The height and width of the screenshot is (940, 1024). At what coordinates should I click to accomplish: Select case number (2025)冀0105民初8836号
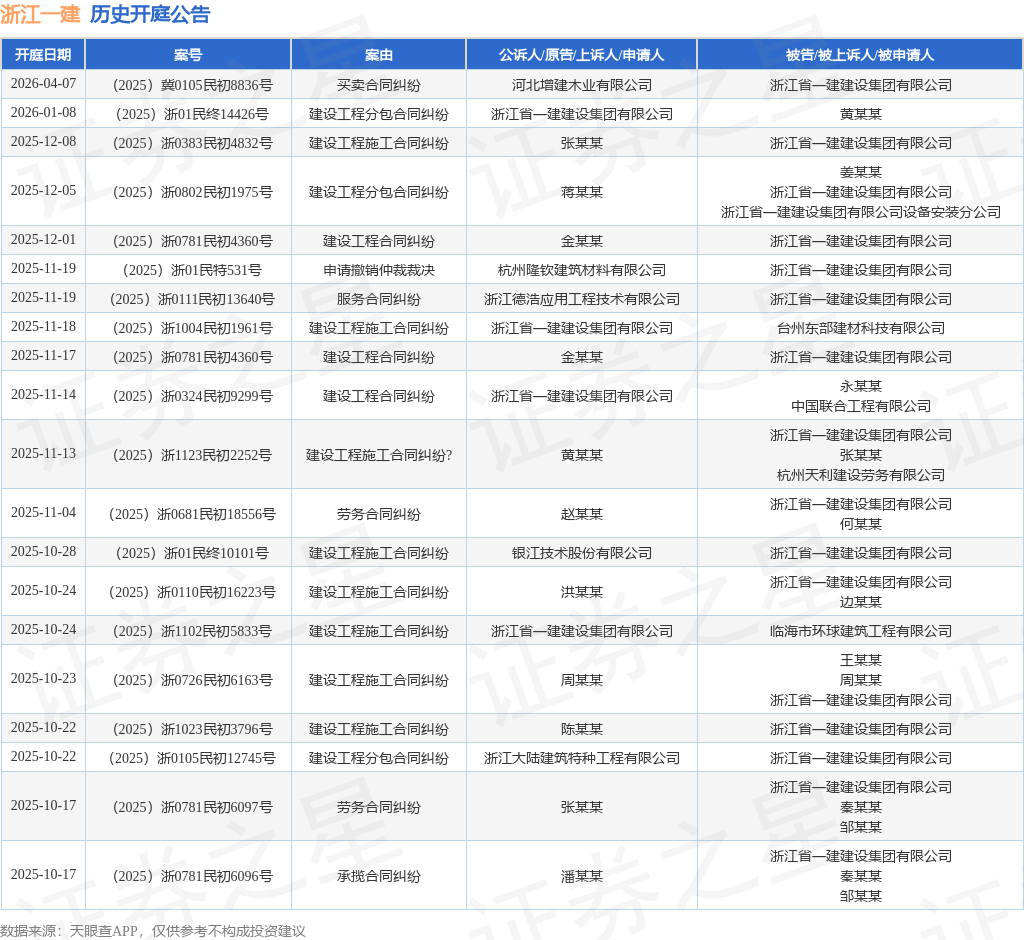click(192, 86)
